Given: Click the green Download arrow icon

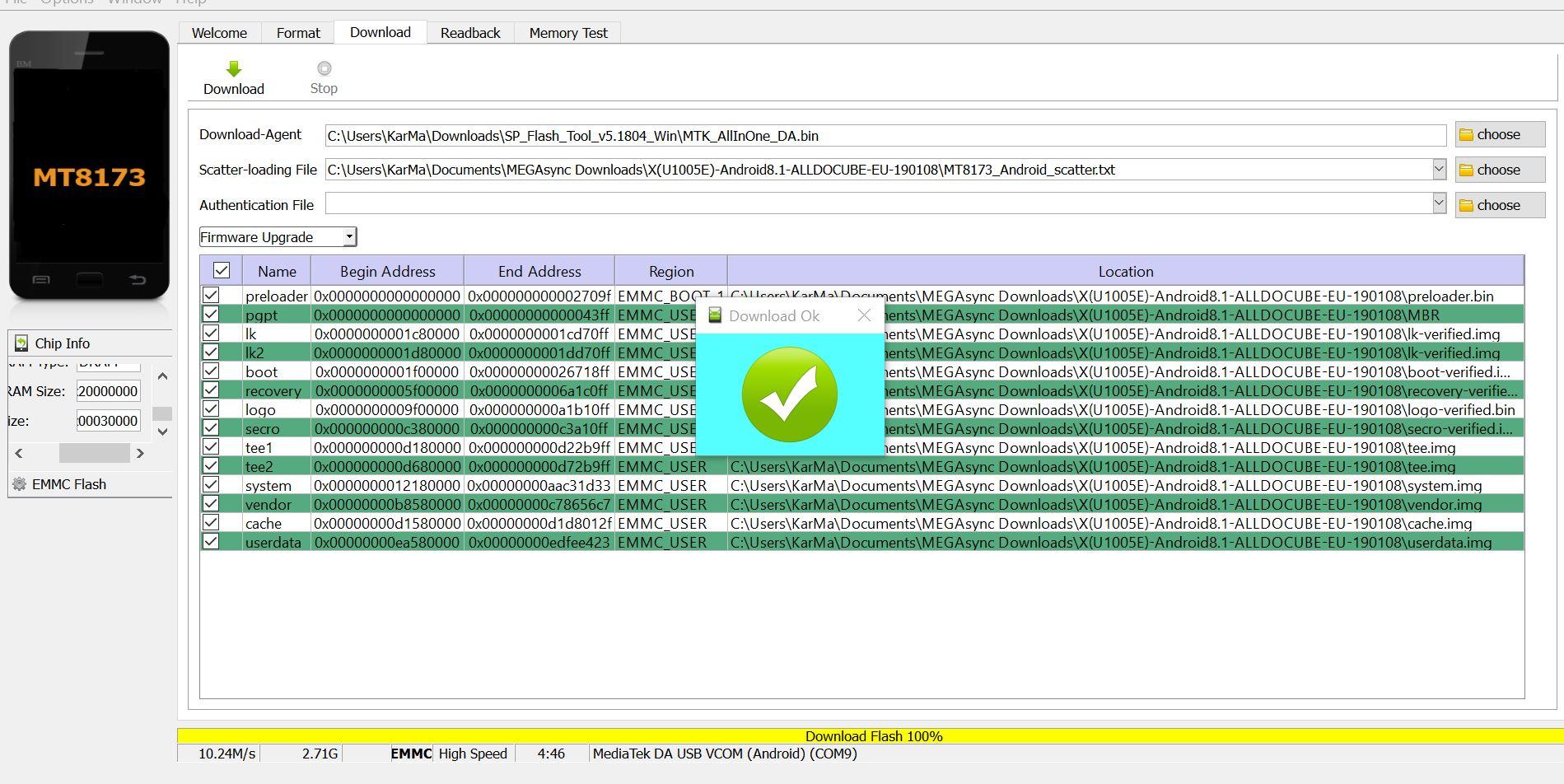Looking at the screenshot, I should point(233,69).
